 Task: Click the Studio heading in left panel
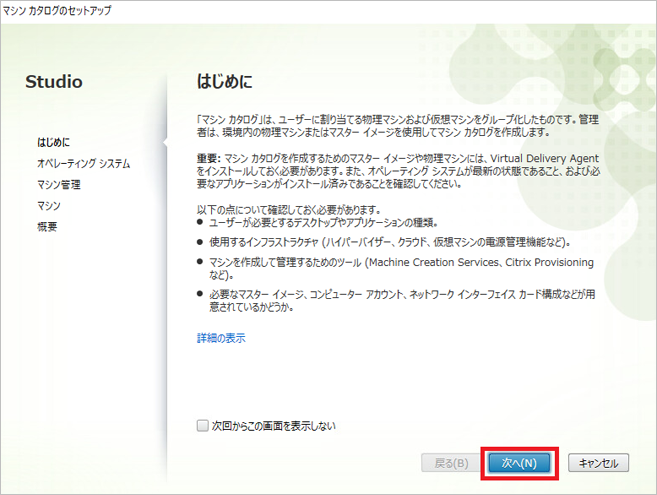click(x=54, y=82)
